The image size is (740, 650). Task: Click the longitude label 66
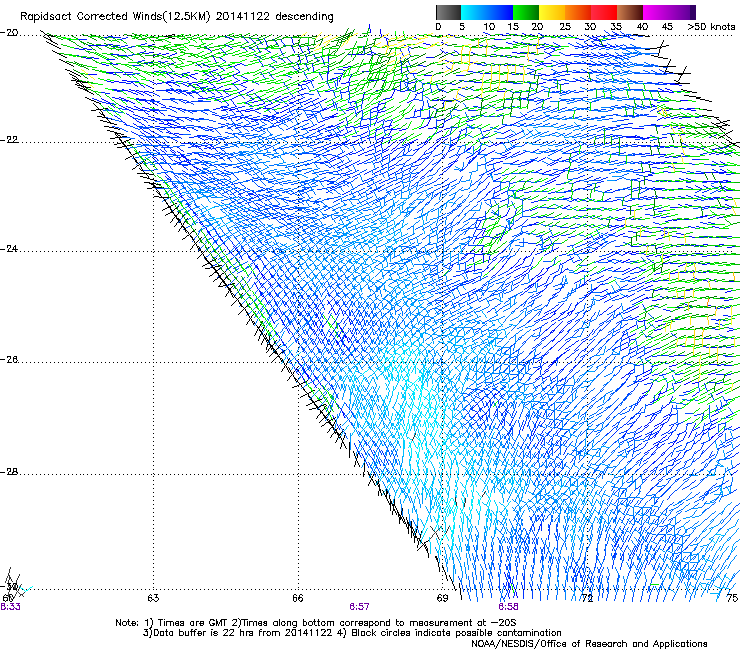coord(298,598)
